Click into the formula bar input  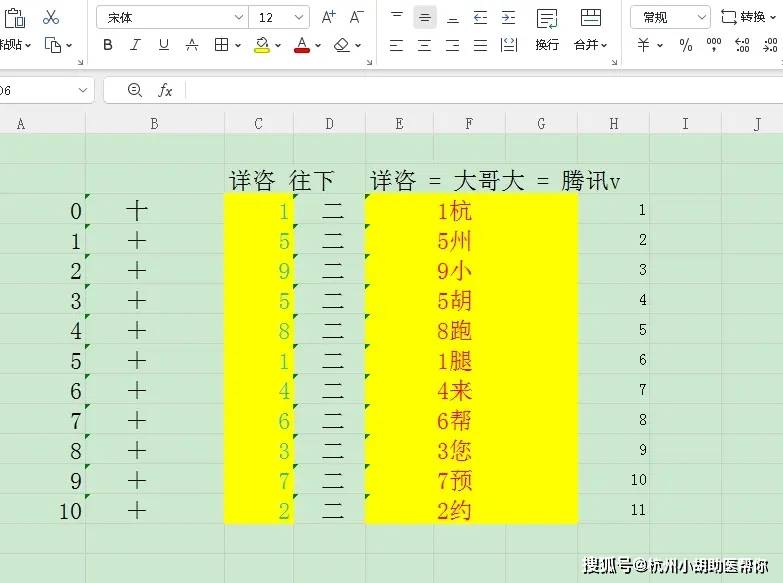click(x=483, y=90)
